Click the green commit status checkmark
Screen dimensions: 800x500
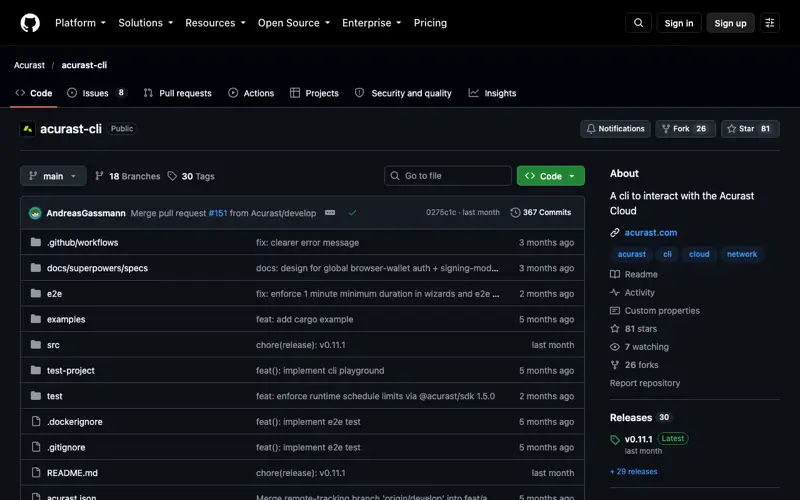pos(352,213)
